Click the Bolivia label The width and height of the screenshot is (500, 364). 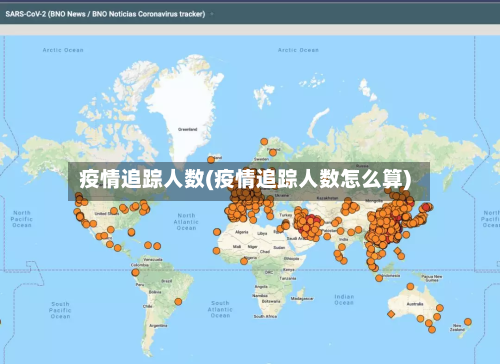pyautogui.click(x=155, y=292)
